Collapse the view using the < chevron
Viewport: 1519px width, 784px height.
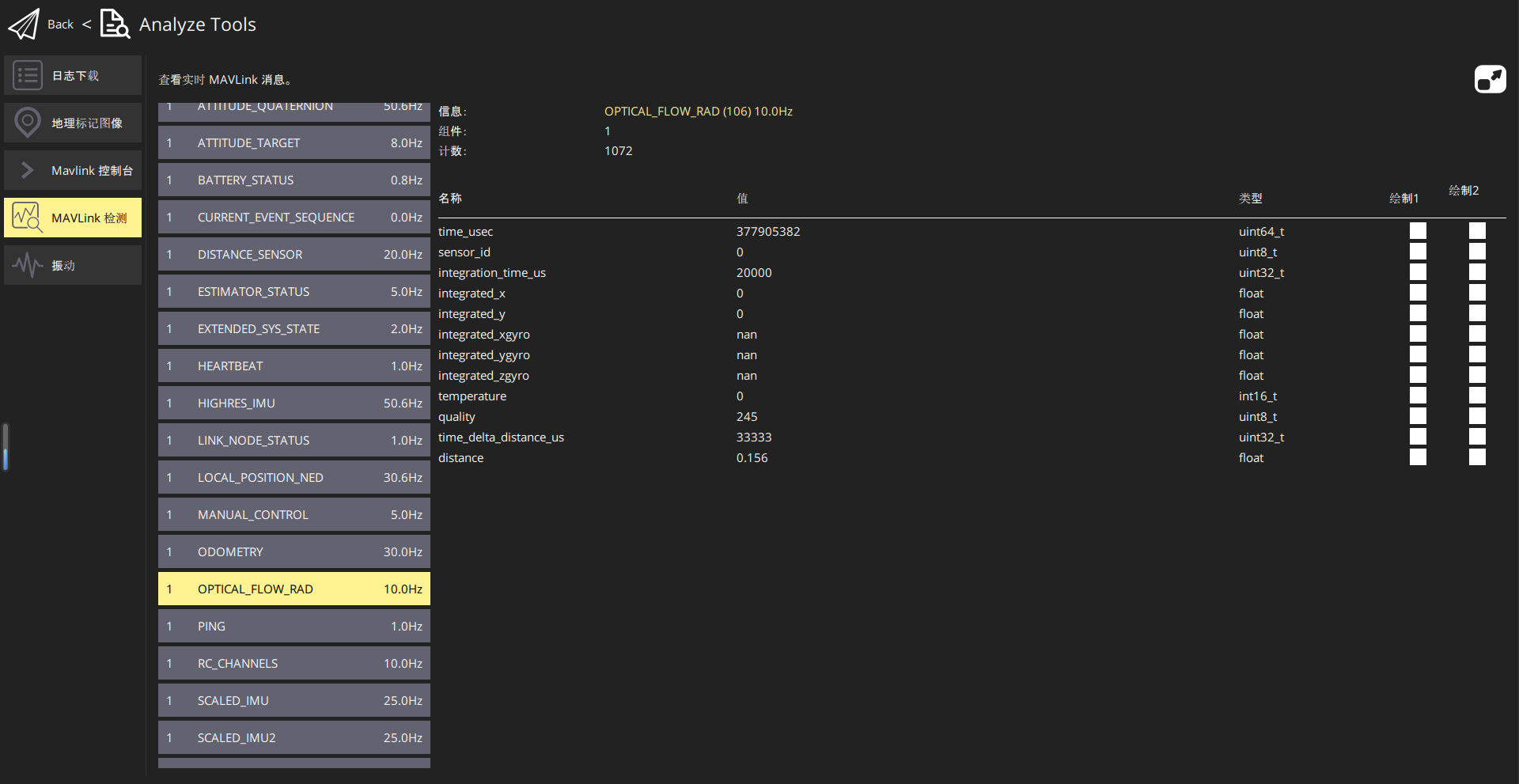point(87,24)
